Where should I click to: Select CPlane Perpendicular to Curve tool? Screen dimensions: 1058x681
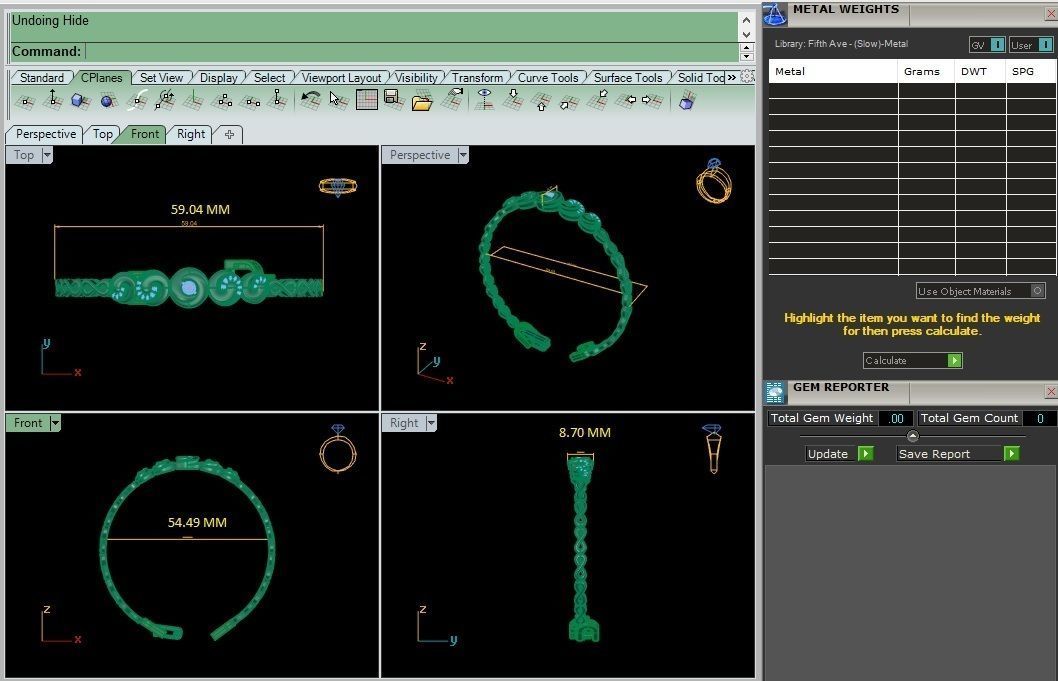[x=137, y=101]
